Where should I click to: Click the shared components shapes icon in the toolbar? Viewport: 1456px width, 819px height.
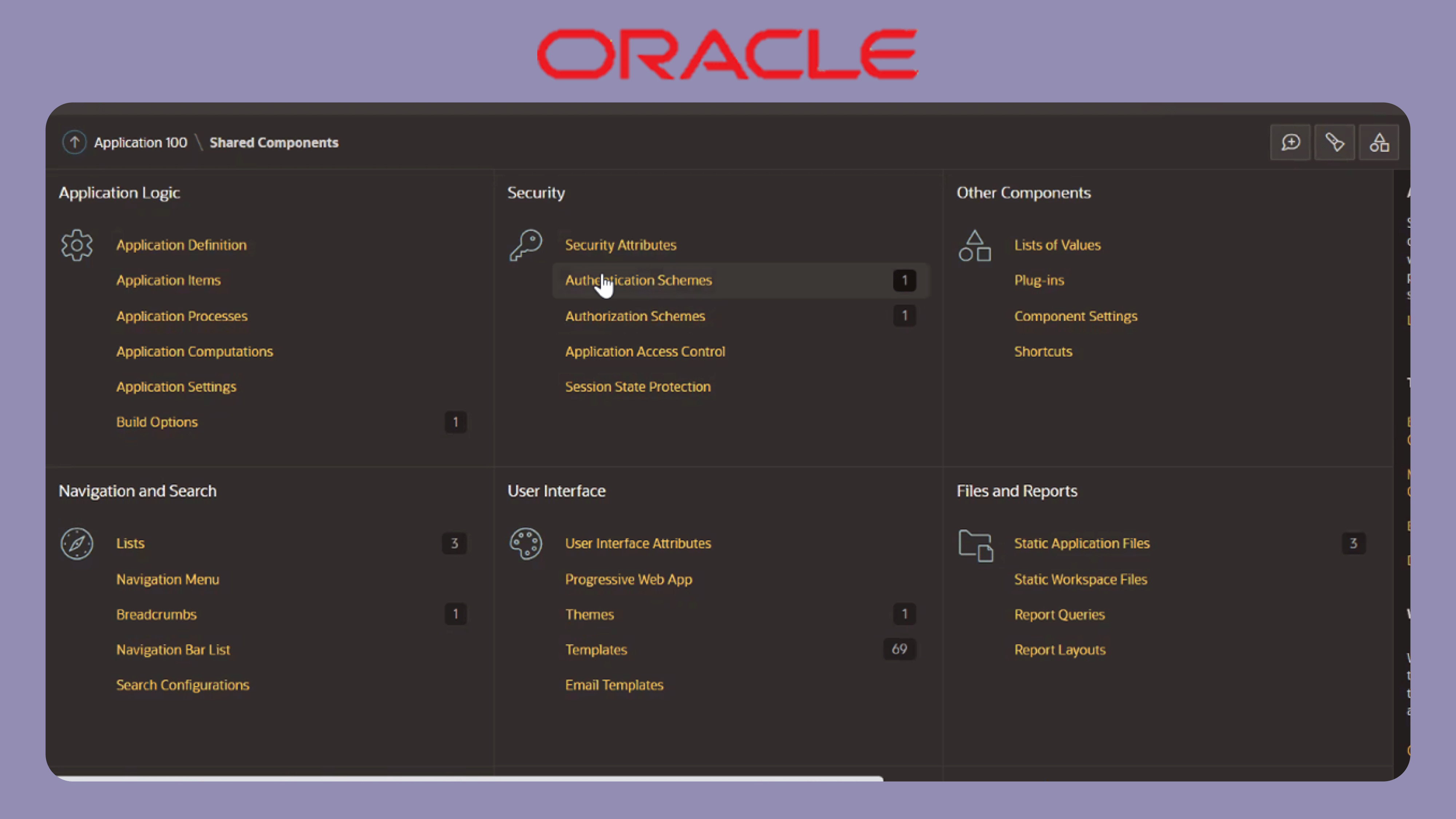tap(1379, 142)
